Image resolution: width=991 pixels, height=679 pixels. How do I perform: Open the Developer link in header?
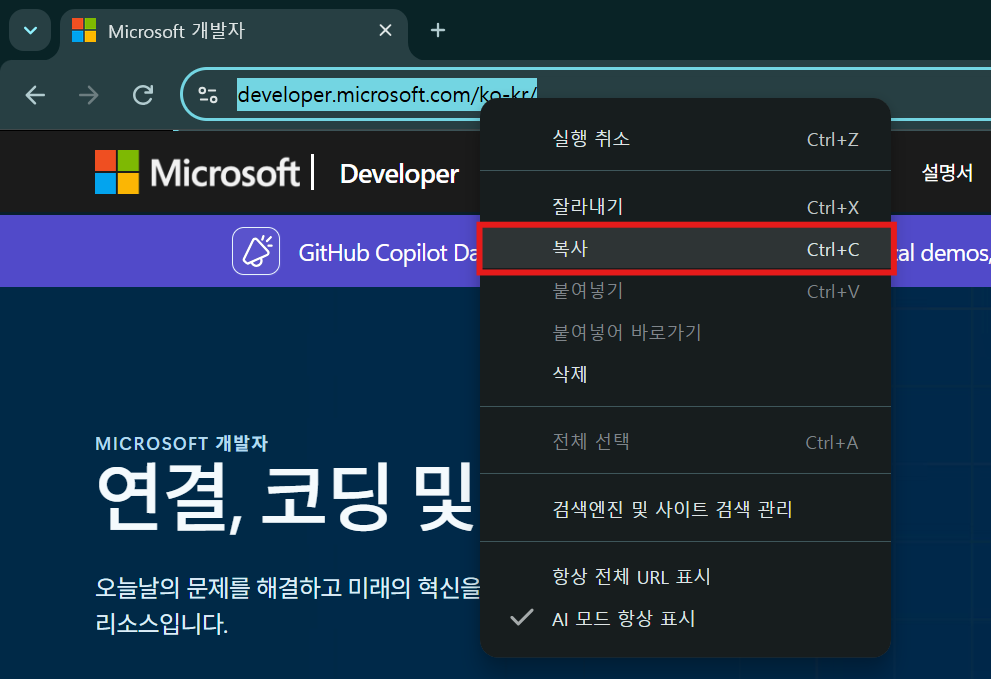tap(399, 174)
